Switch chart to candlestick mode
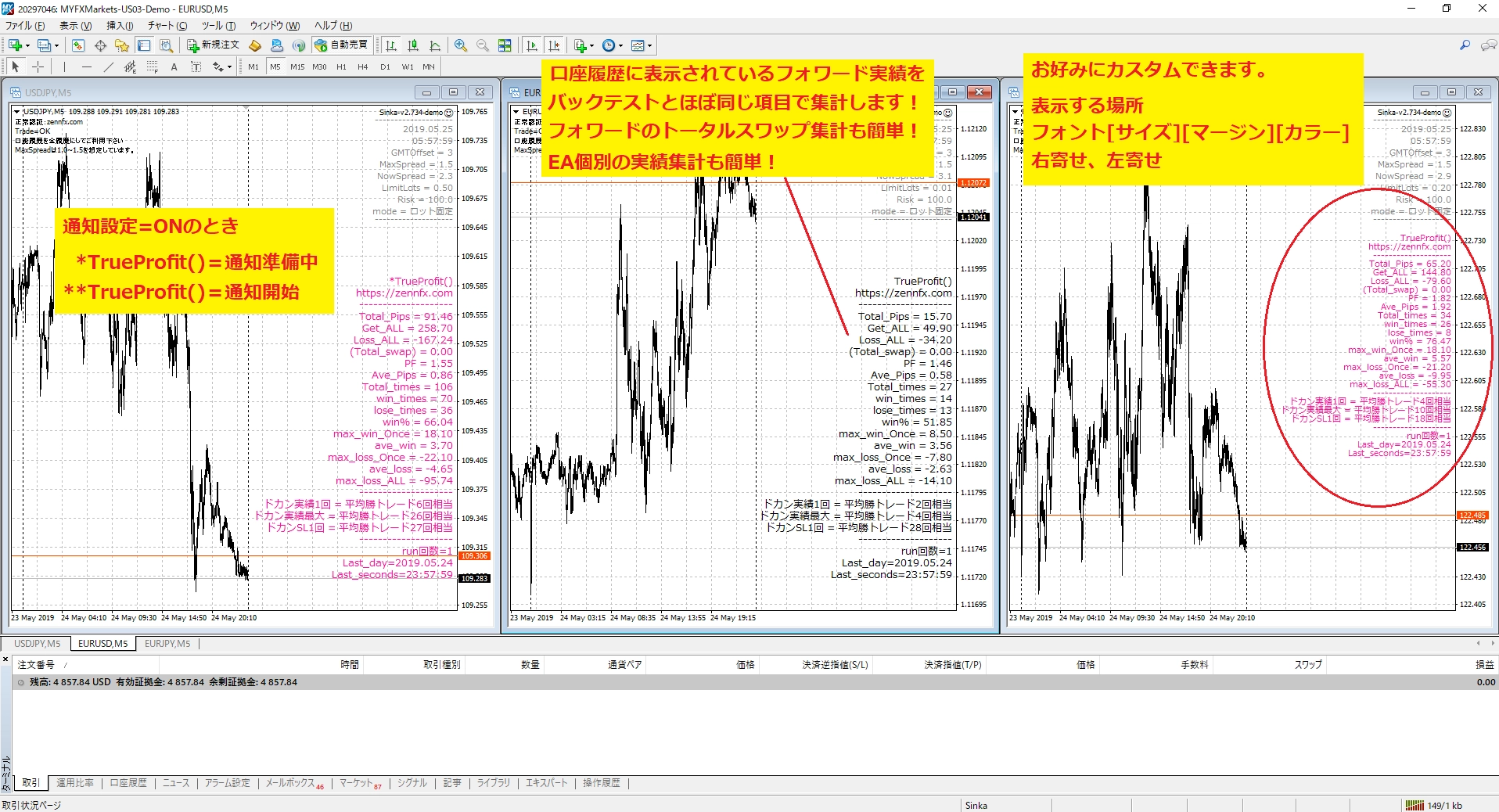Viewport: 1499px width, 812px height. pyautogui.click(x=413, y=45)
